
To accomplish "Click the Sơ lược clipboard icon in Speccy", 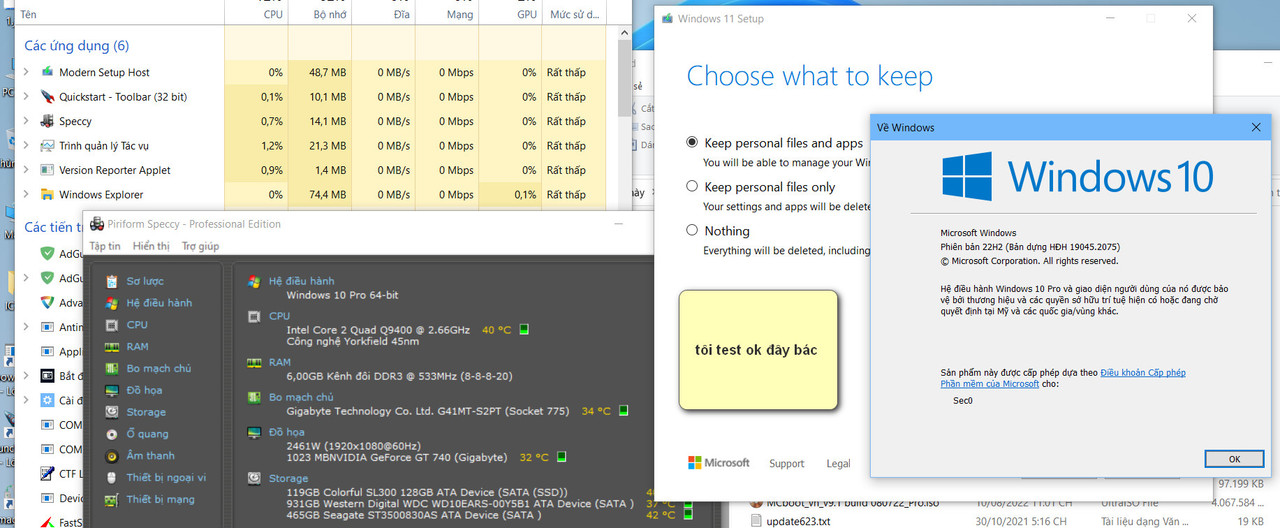I will point(112,281).
